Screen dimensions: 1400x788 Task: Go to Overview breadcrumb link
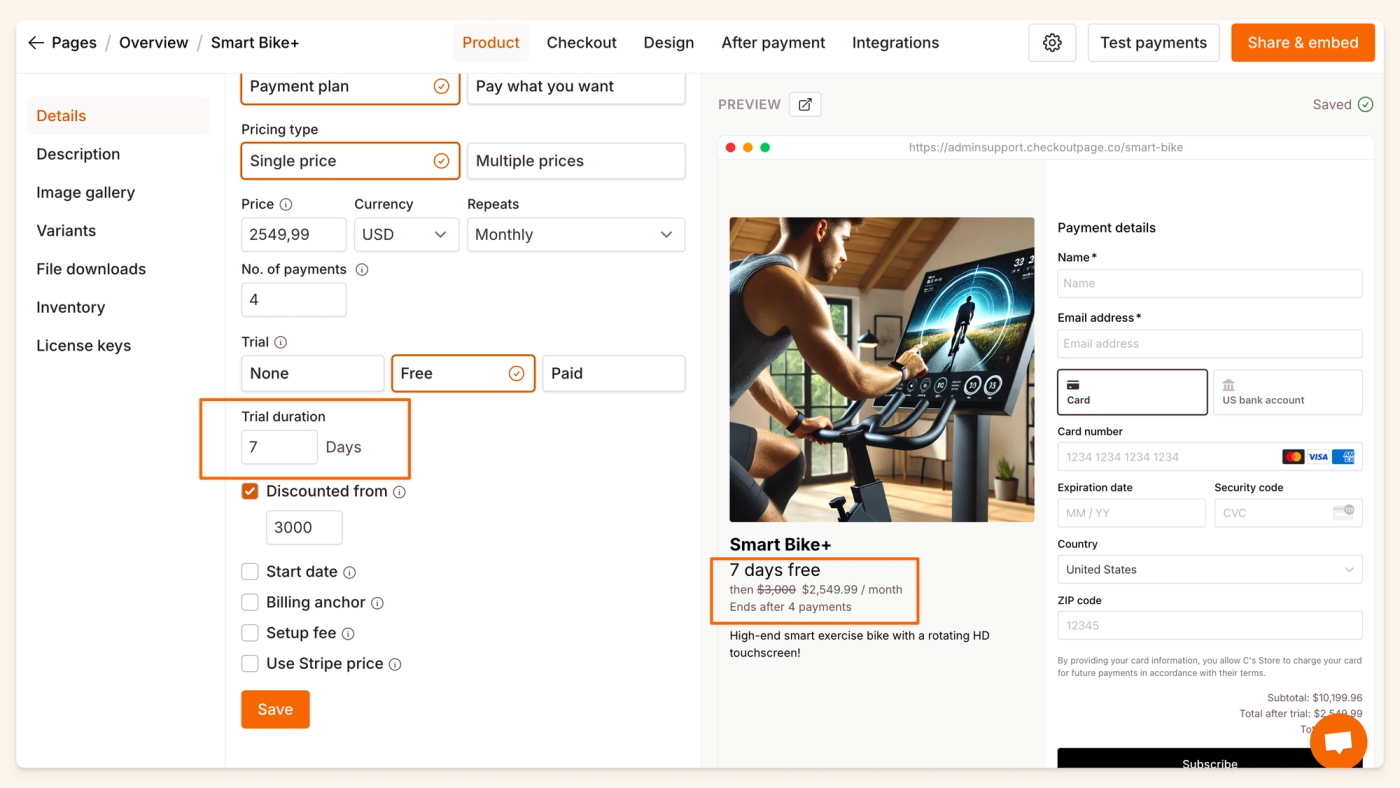154,43
